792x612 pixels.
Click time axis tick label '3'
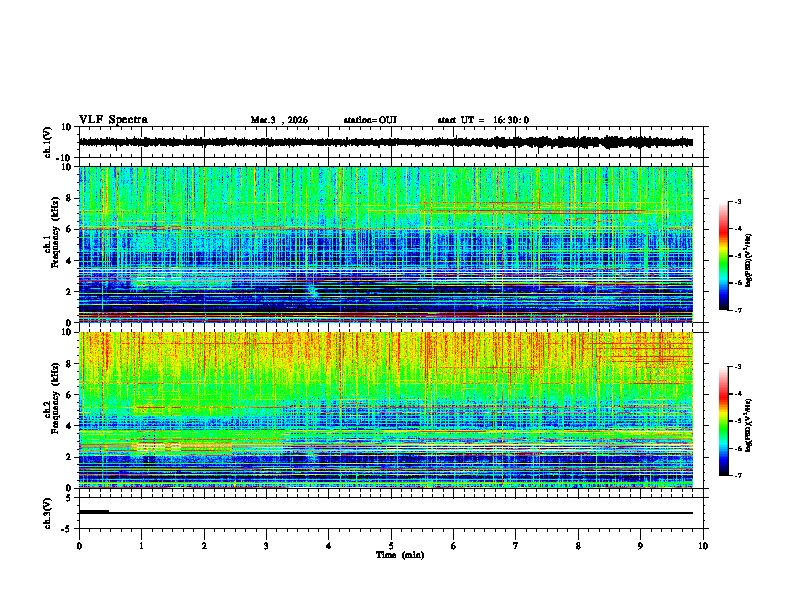pyautogui.click(x=266, y=546)
